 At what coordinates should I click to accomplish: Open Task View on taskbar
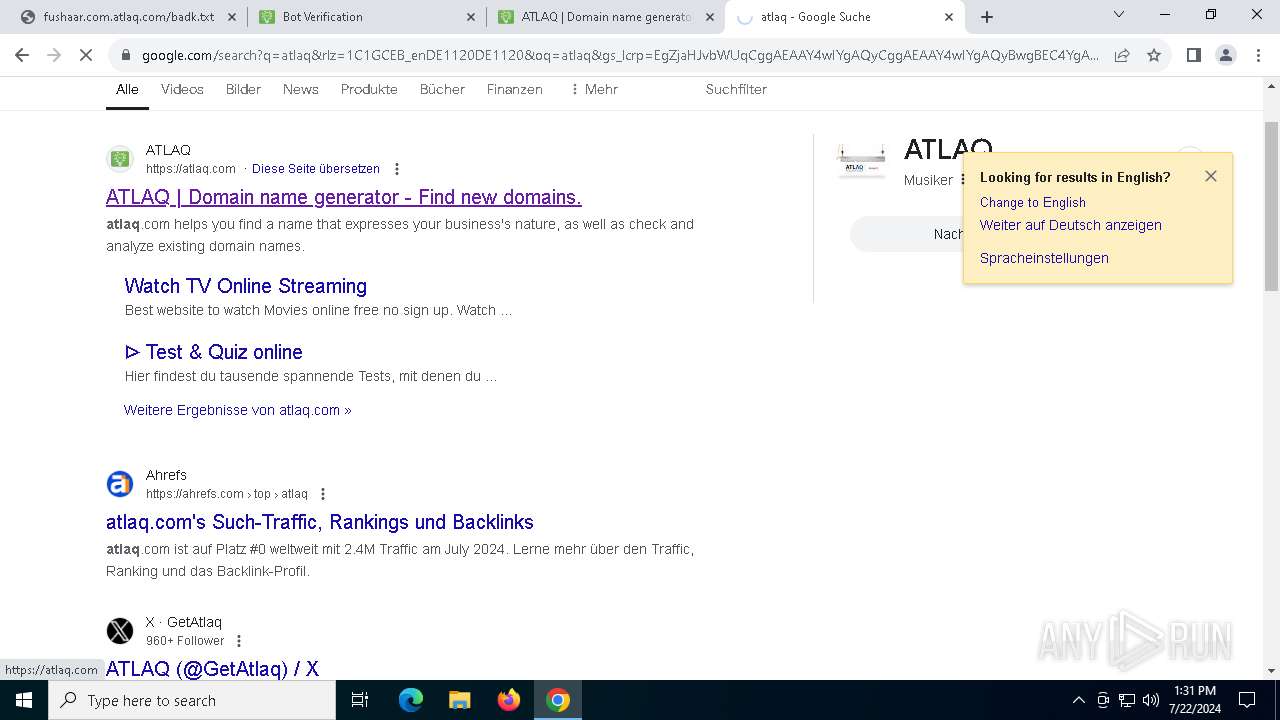360,700
